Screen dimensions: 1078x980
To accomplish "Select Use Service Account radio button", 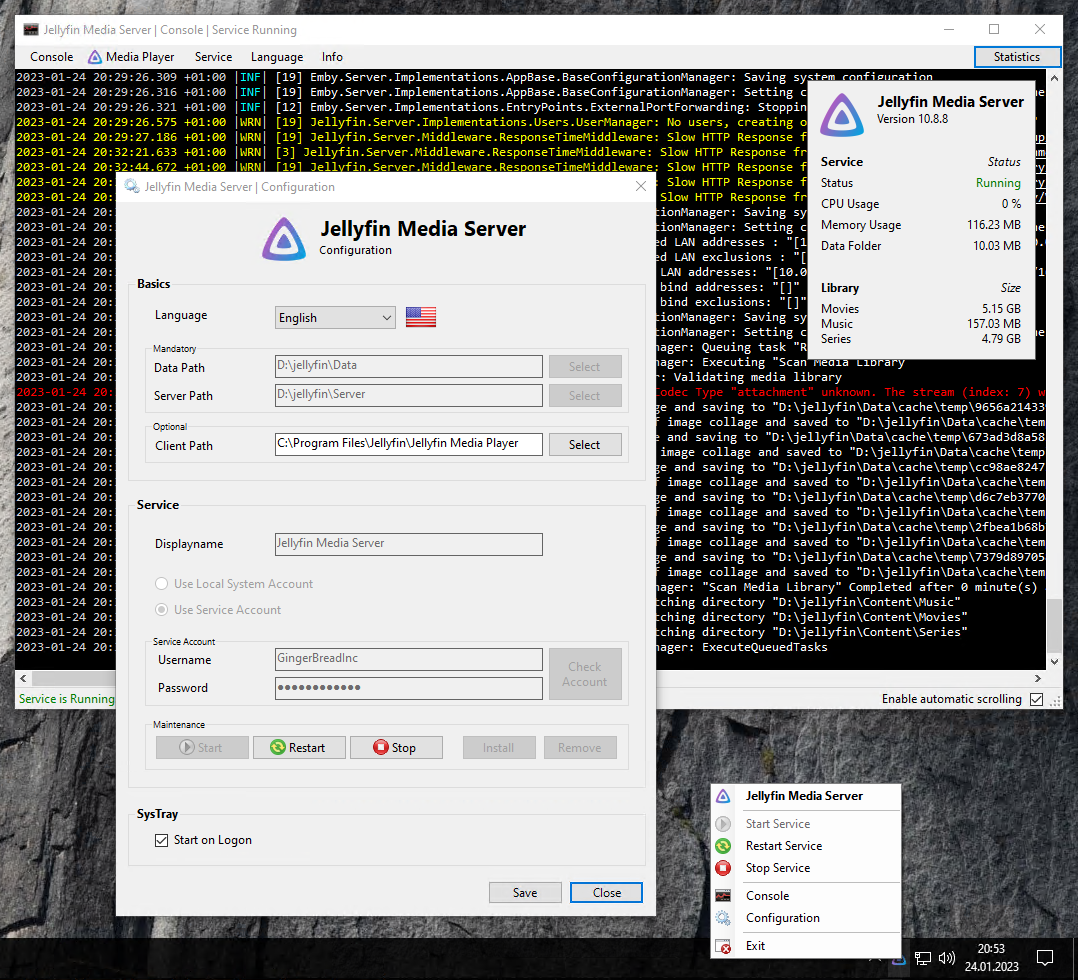I will point(162,609).
